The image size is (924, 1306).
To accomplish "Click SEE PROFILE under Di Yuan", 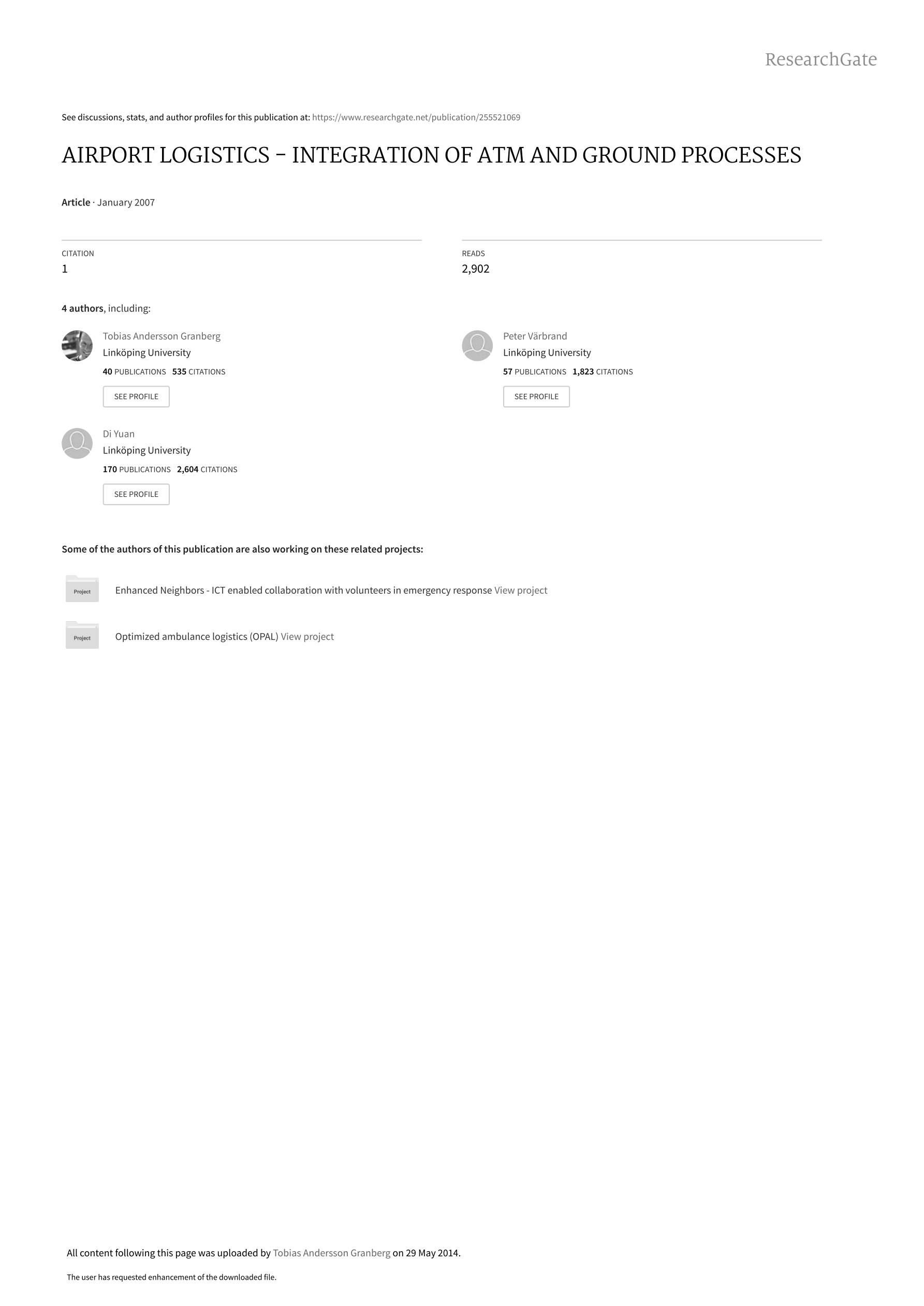I will coord(136,494).
